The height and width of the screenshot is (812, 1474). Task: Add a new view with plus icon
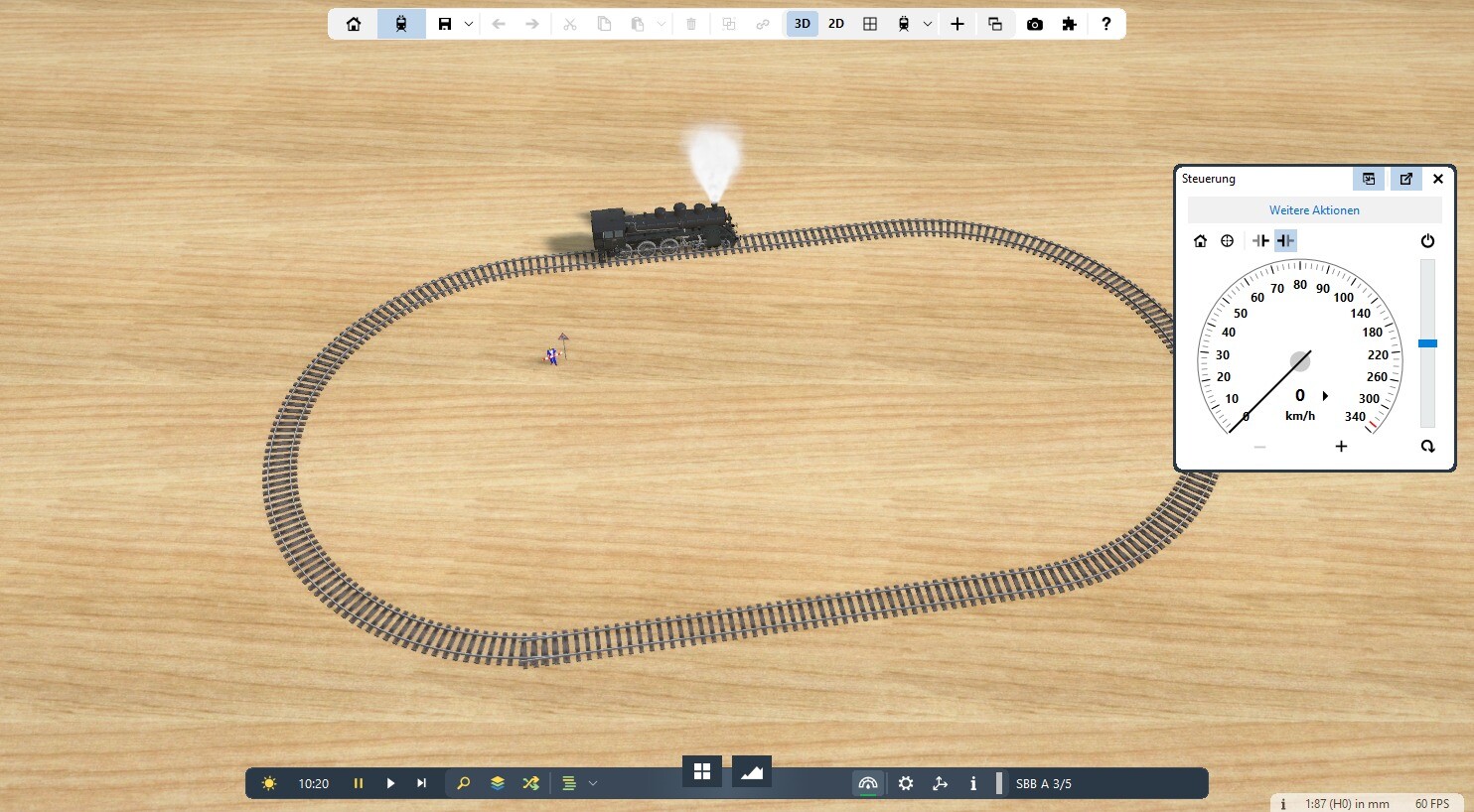(x=958, y=24)
